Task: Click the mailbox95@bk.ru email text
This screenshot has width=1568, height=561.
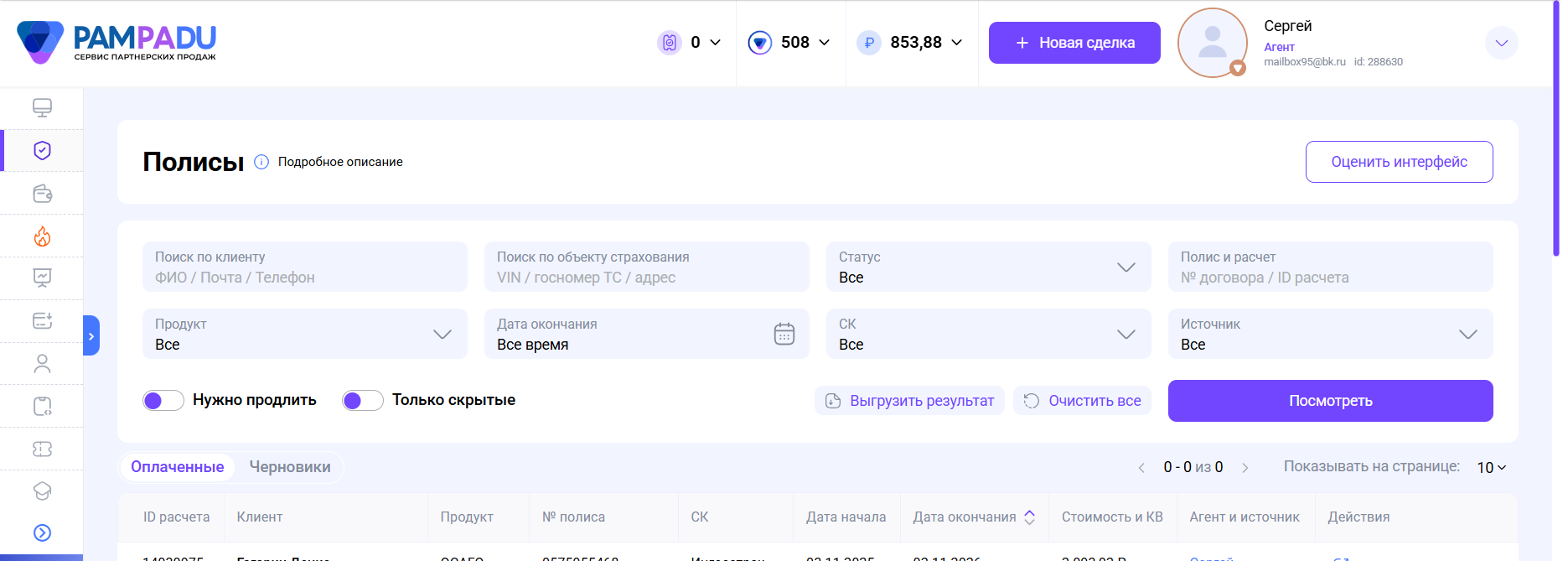Action: click(1305, 62)
